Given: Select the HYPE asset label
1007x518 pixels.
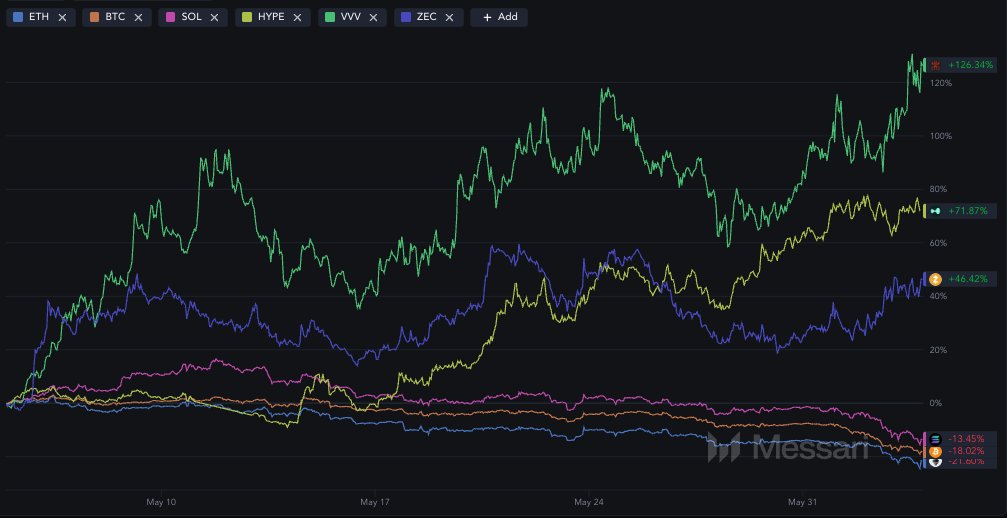Looking at the screenshot, I should [x=271, y=17].
